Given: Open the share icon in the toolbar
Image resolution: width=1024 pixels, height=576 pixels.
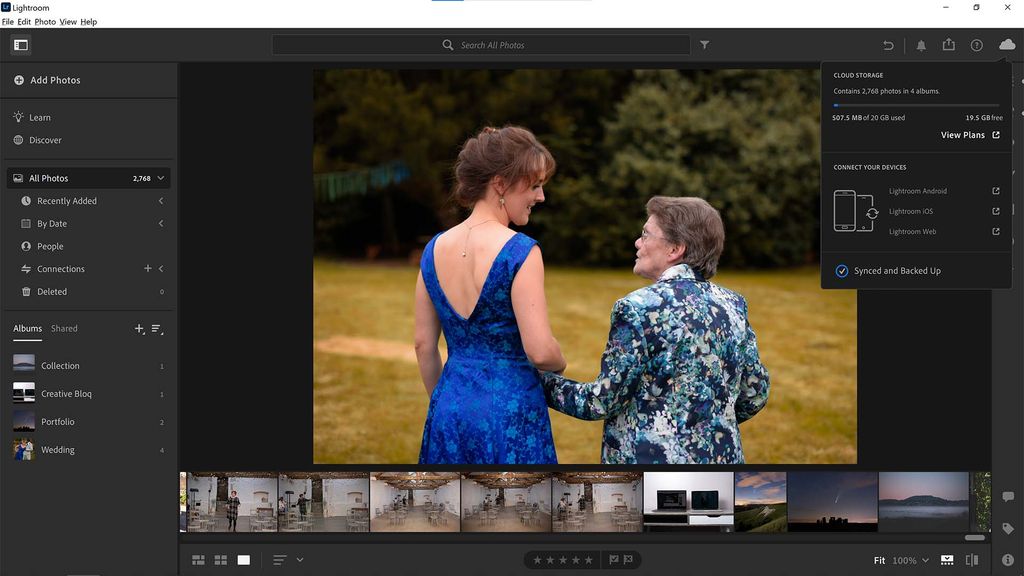Looking at the screenshot, I should 949,44.
